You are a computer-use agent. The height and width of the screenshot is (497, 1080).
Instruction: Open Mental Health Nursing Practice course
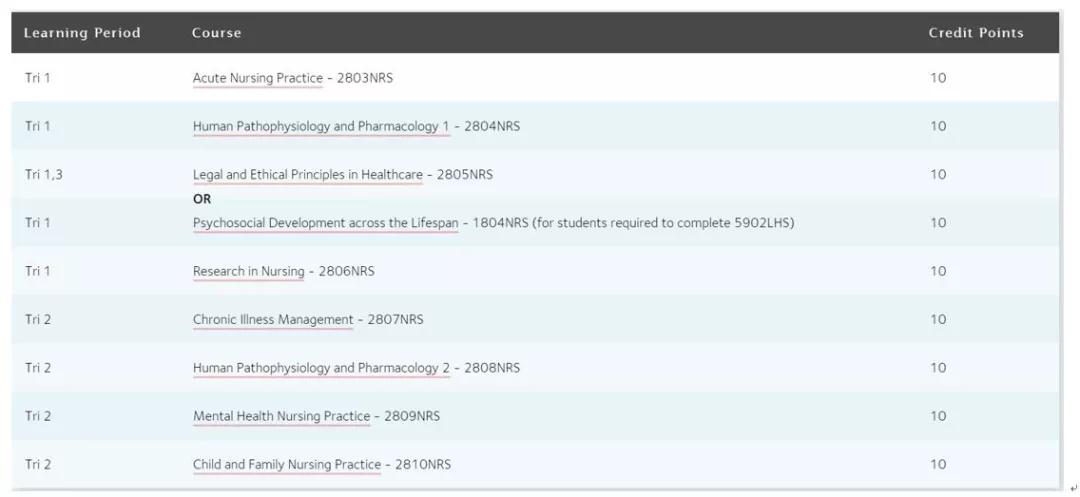click(281, 416)
